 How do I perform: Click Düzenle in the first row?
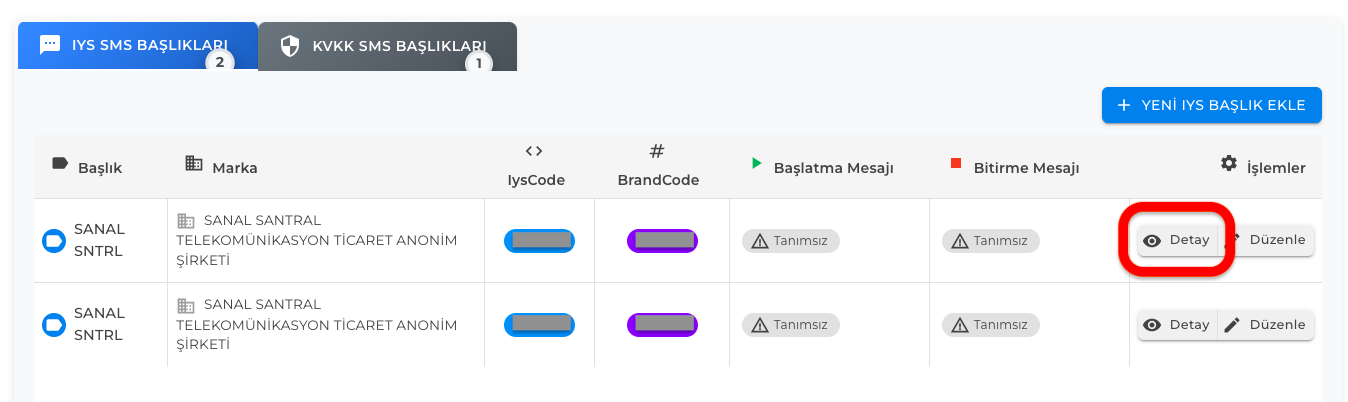click(1266, 240)
